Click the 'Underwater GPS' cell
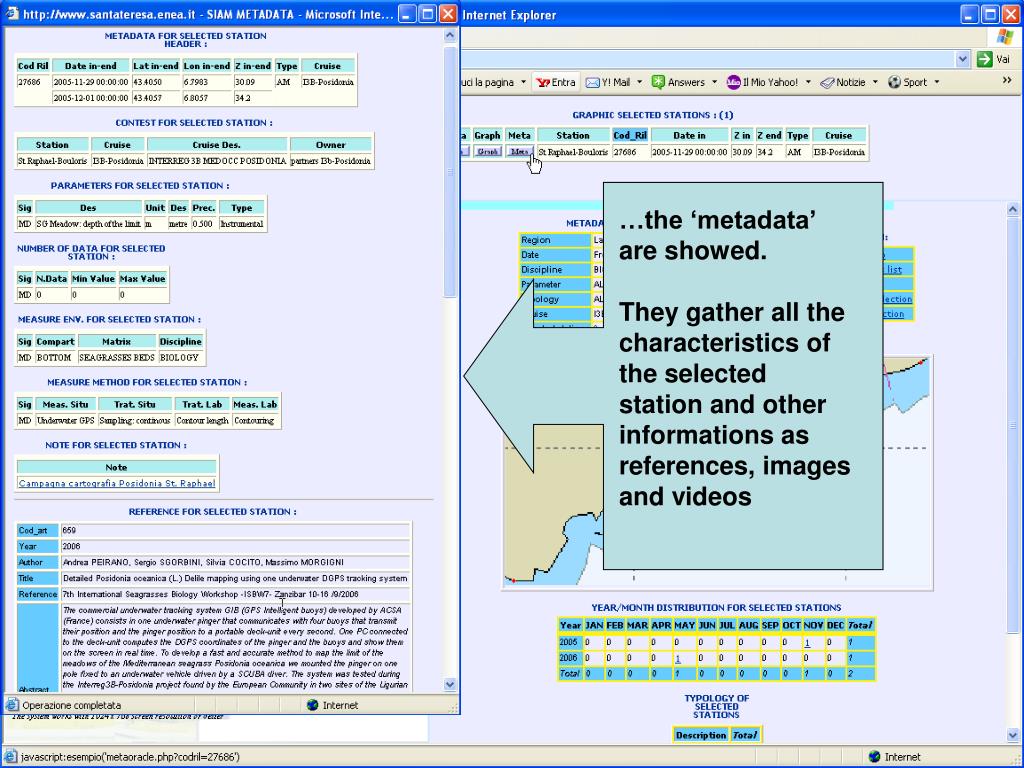The width and height of the screenshot is (1024, 768). tap(65, 421)
